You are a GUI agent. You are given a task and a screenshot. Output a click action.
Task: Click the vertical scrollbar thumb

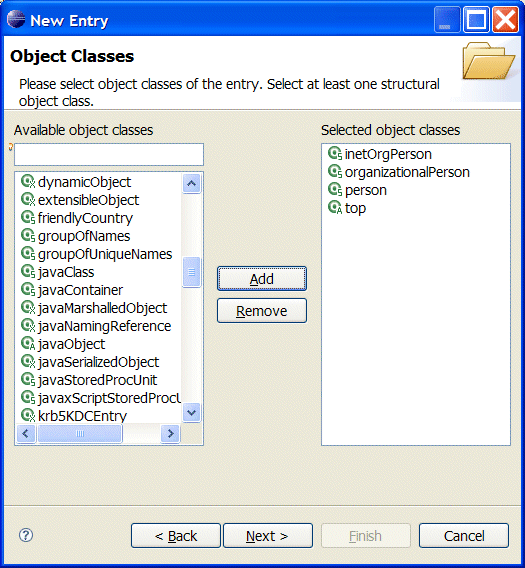pos(191,272)
